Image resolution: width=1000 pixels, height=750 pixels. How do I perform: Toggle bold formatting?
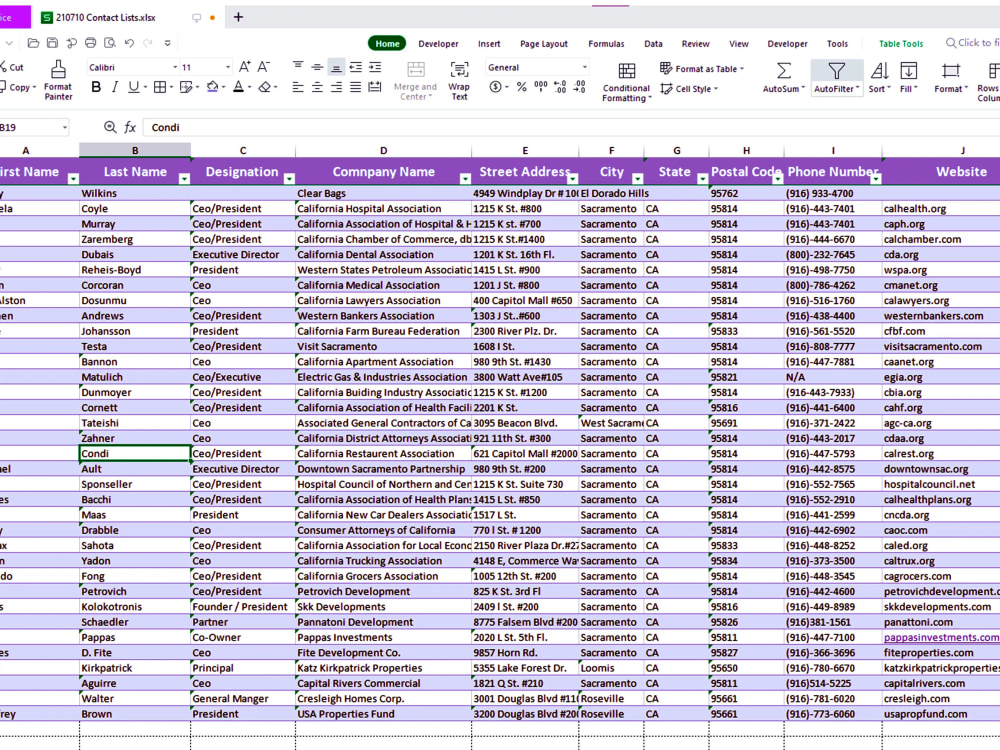click(96, 87)
